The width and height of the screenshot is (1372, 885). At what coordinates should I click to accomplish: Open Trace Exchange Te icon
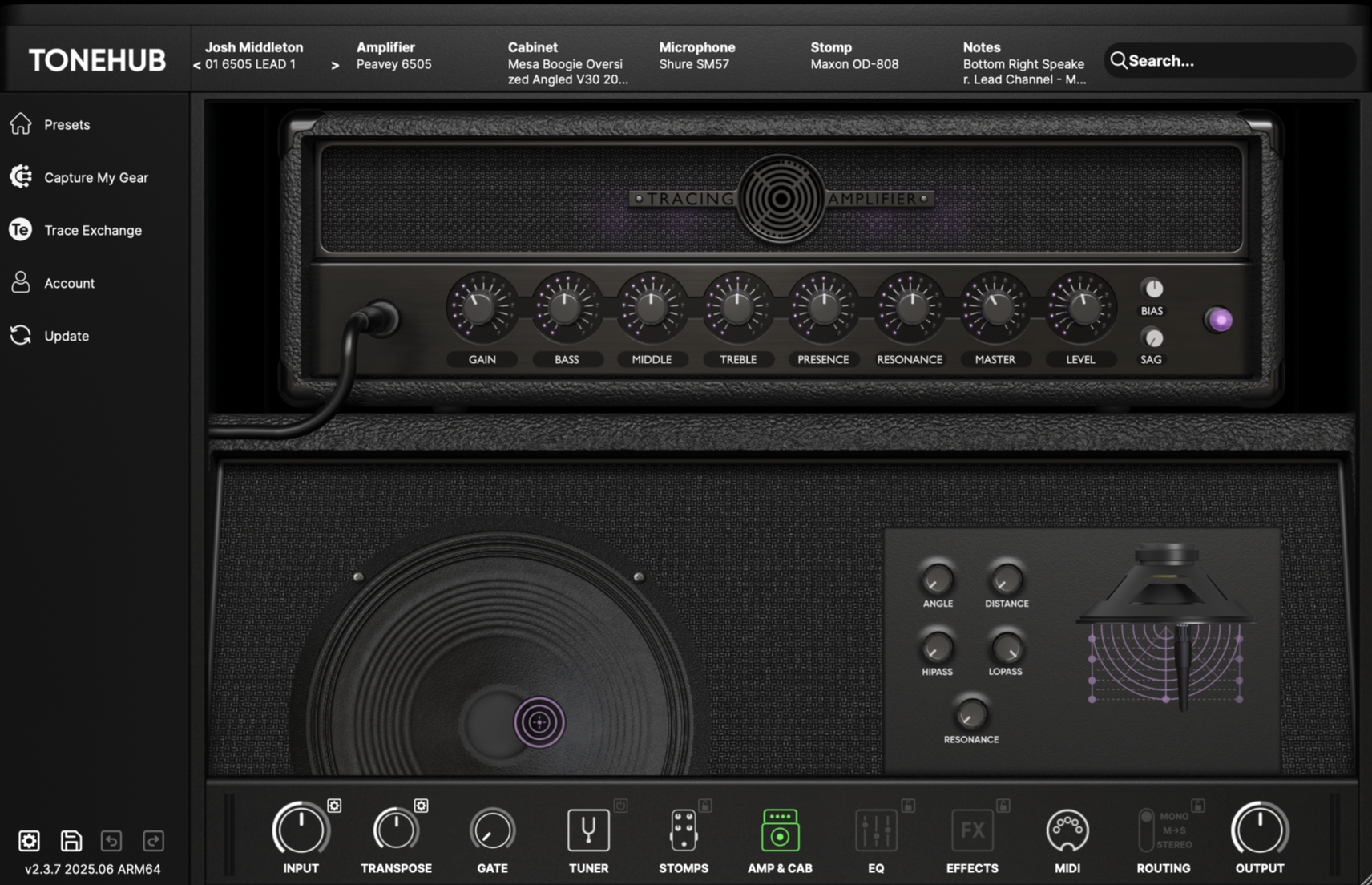click(21, 230)
